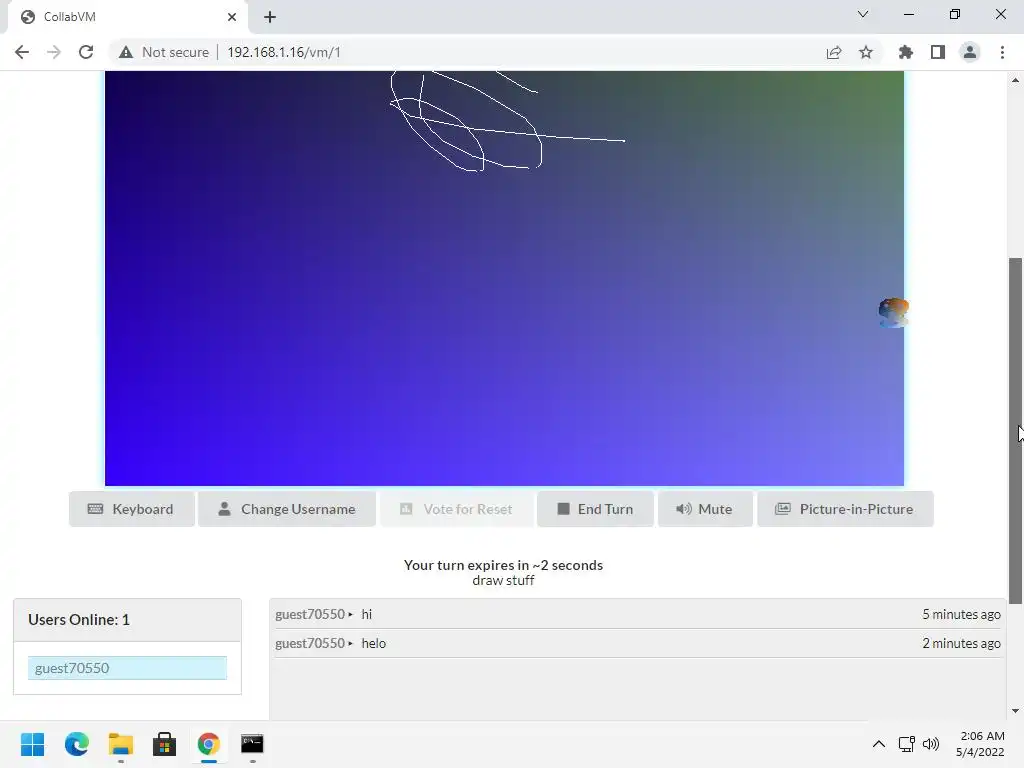Show hidden system tray icons
This screenshot has width=1024, height=768.
879,744
